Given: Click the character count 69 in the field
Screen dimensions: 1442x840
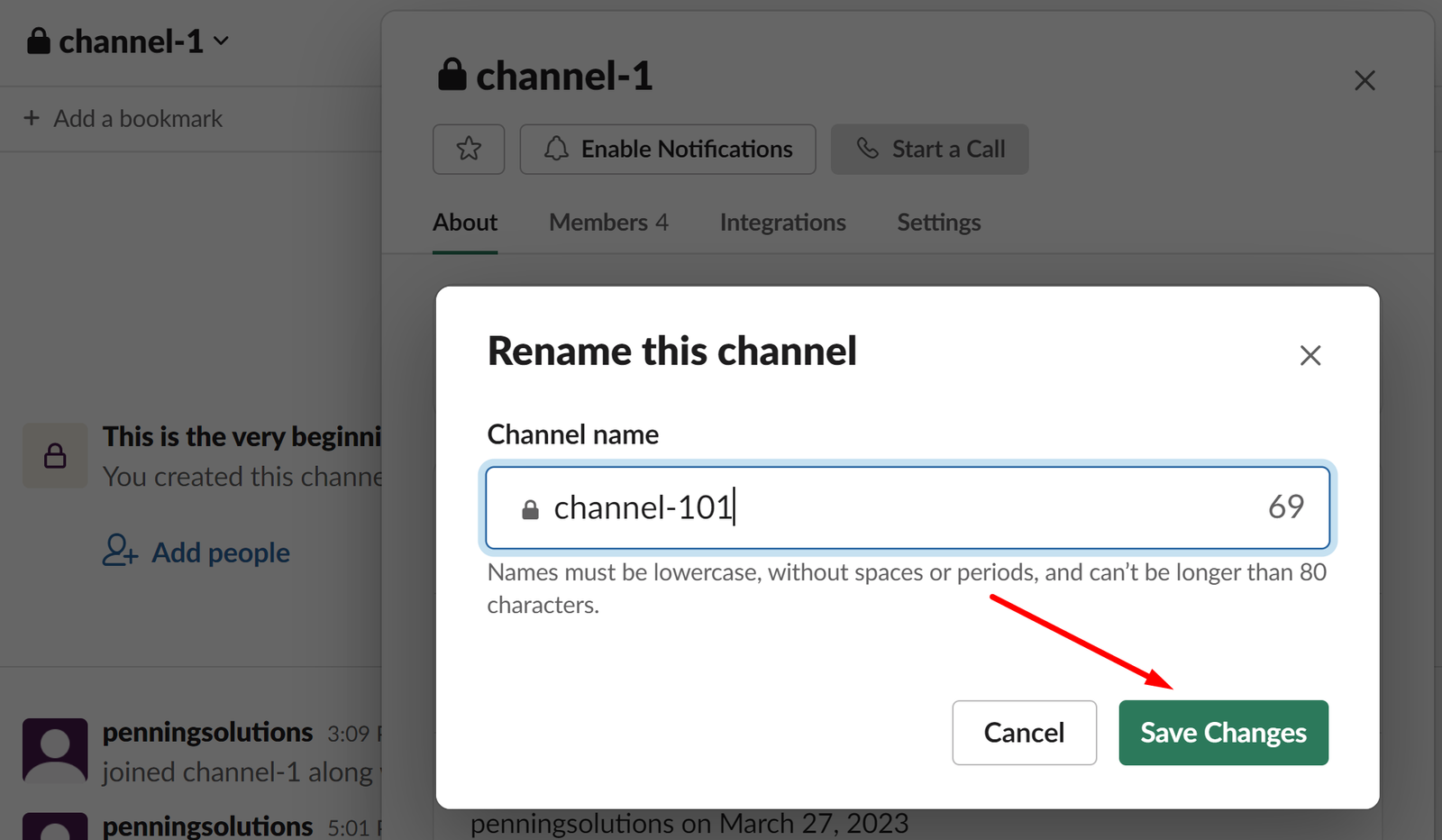Looking at the screenshot, I should click(1286, 507).
